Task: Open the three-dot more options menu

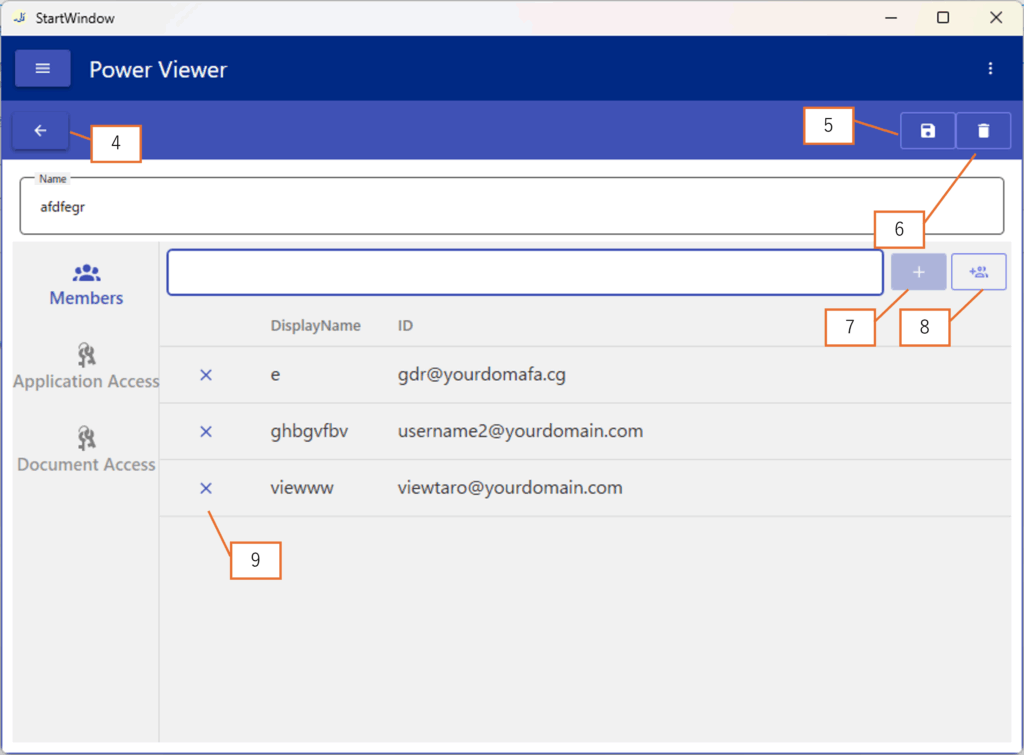Action: click(x=990, y=69)
